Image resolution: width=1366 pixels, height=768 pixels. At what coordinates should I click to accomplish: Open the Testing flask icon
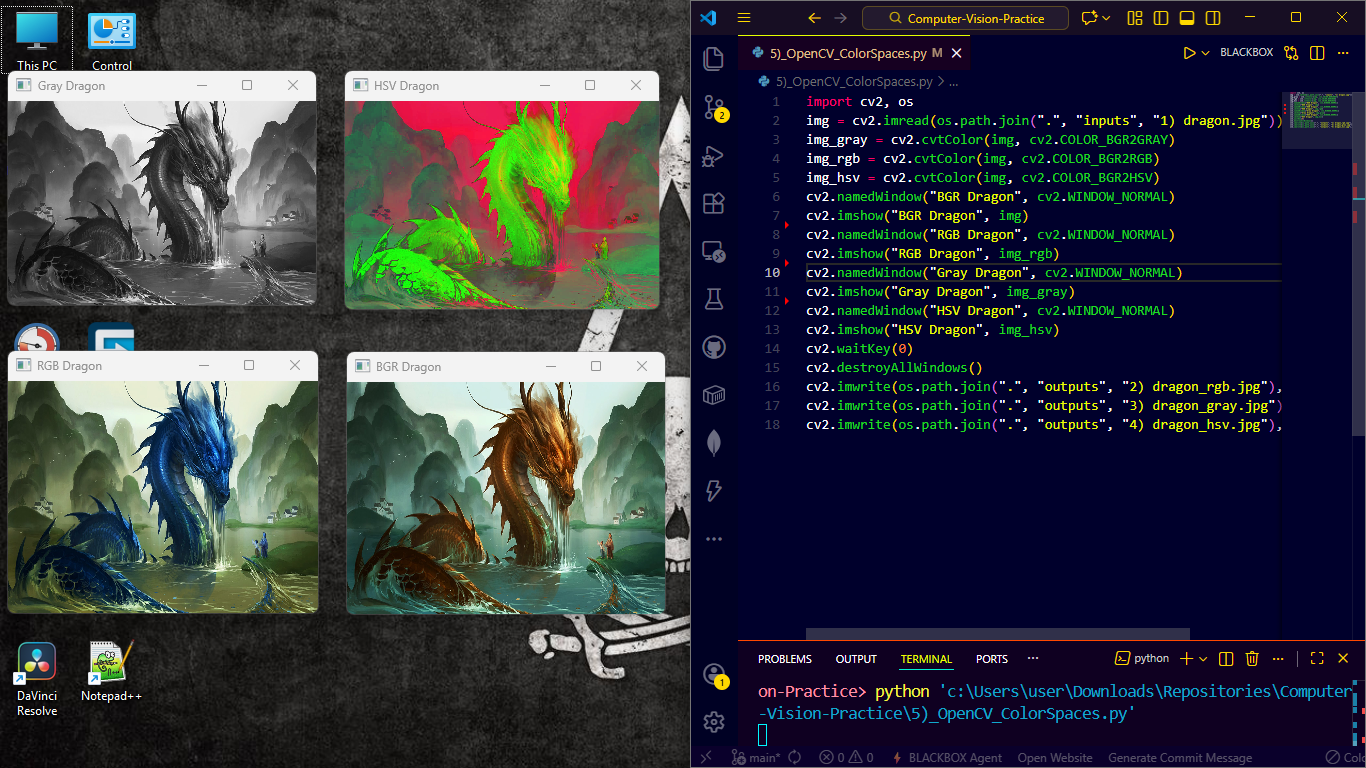click(714, 298)
